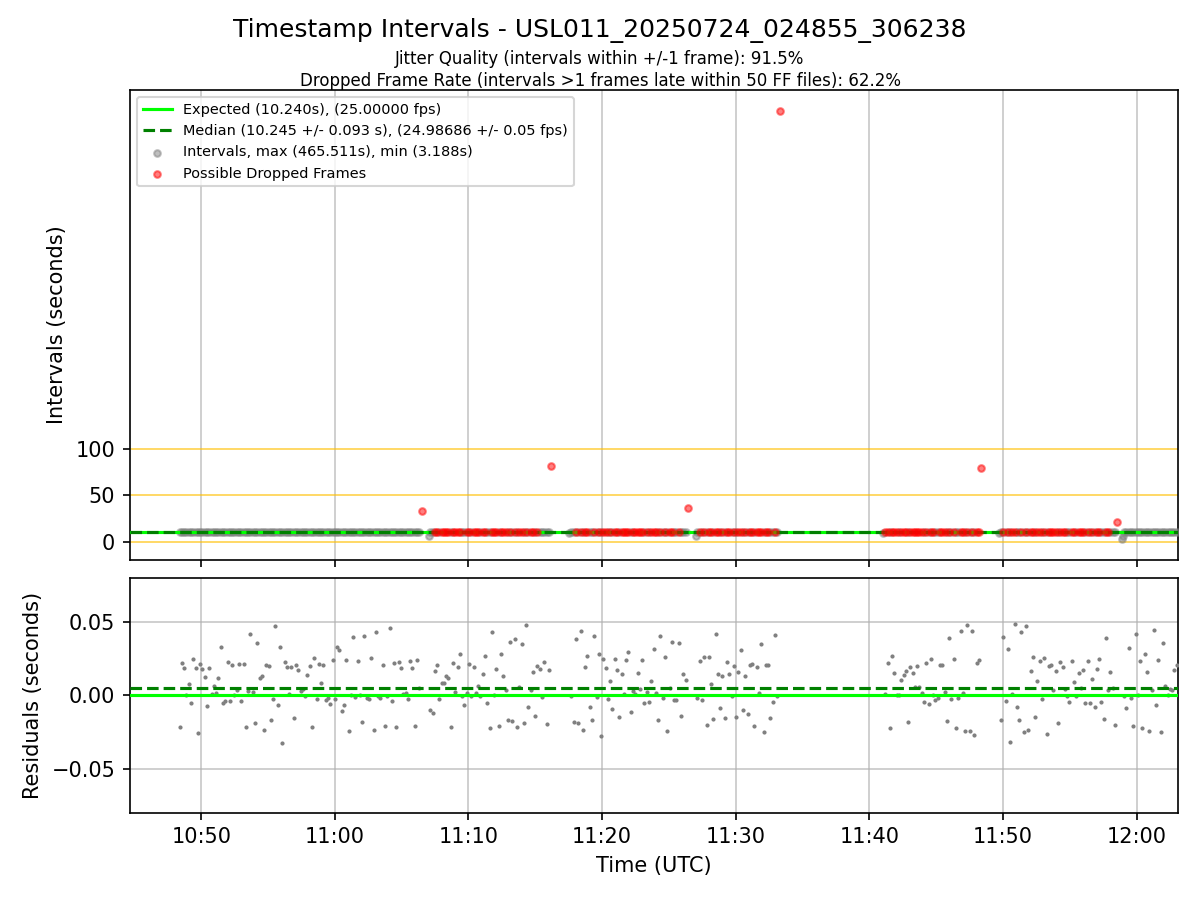Click legend entry 'Intervals, max (465.511s), min (3.188s)'
The image size is (1200, 900).
coord(328,152)
